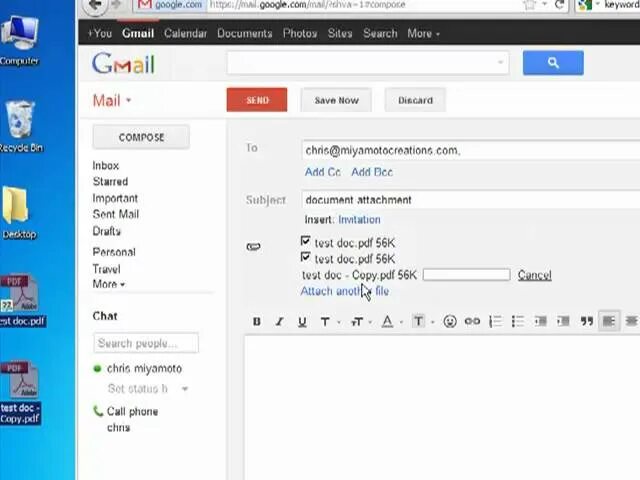
Task: Select the Computer desktop icon
Action: click(20, 41)
